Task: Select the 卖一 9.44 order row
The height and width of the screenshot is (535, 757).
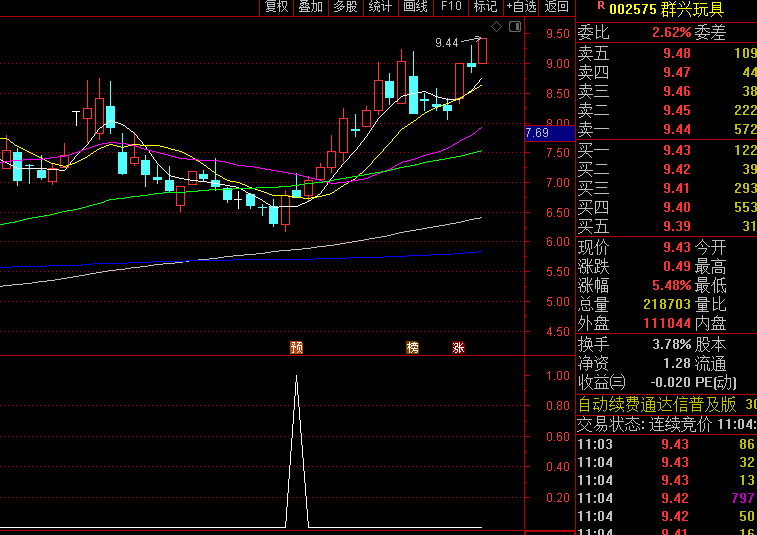Action: point(667,129)
